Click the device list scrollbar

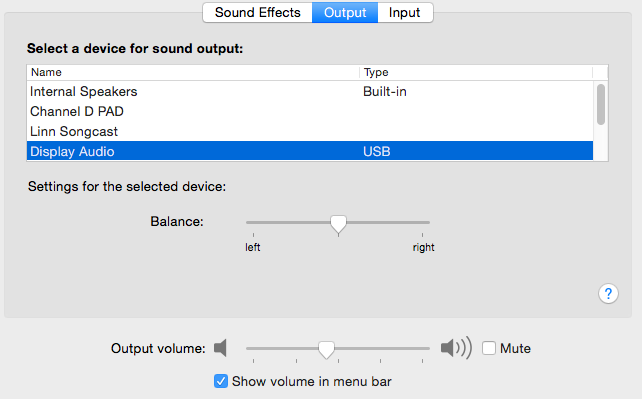tap(601, 104)
